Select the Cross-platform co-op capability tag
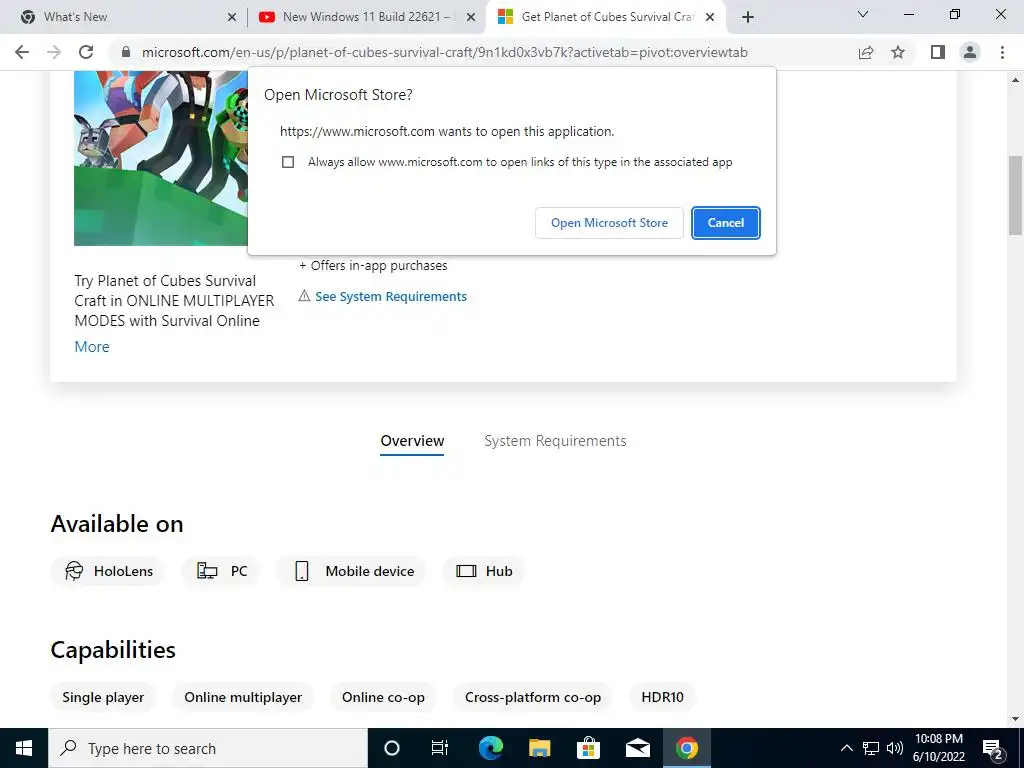Image resolution: width=1024 pixels, height=768 pixels. 533,697
